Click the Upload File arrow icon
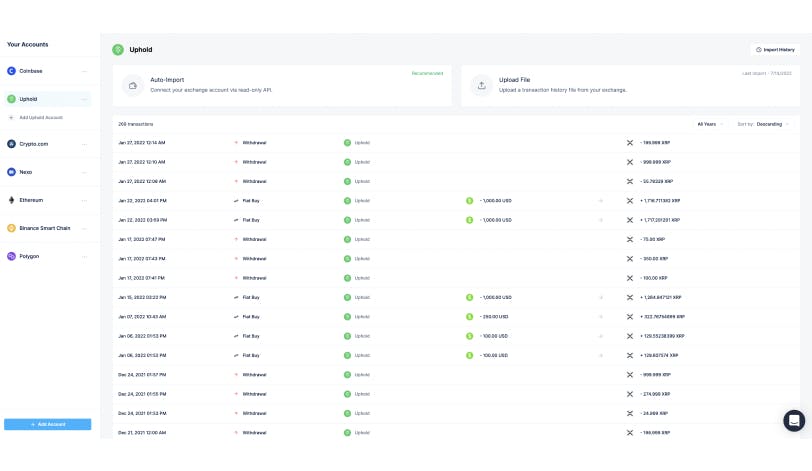 [482, 86]
